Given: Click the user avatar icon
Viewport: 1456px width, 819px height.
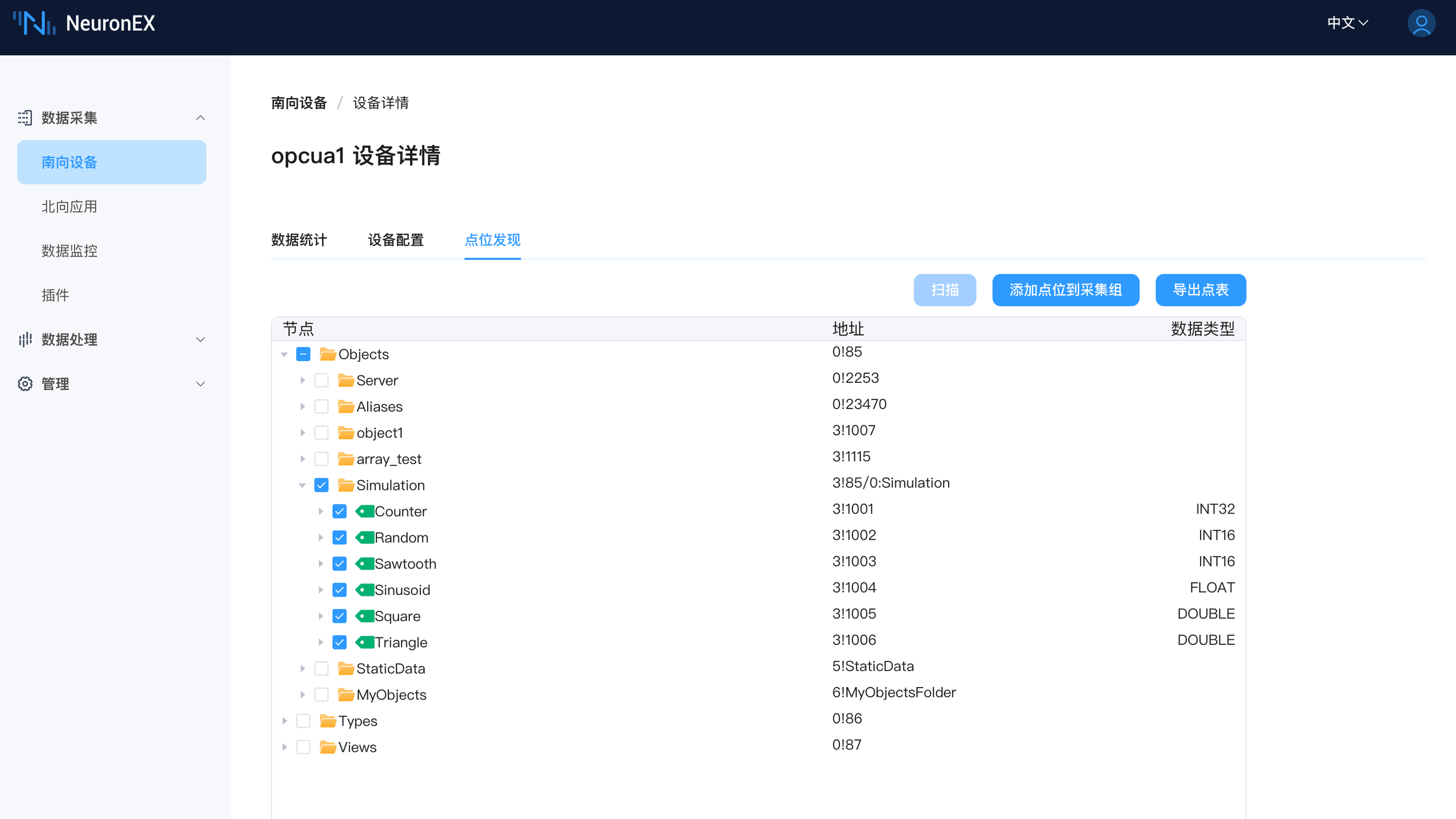Looking at the screenshot, I should tap(1421, 23).
